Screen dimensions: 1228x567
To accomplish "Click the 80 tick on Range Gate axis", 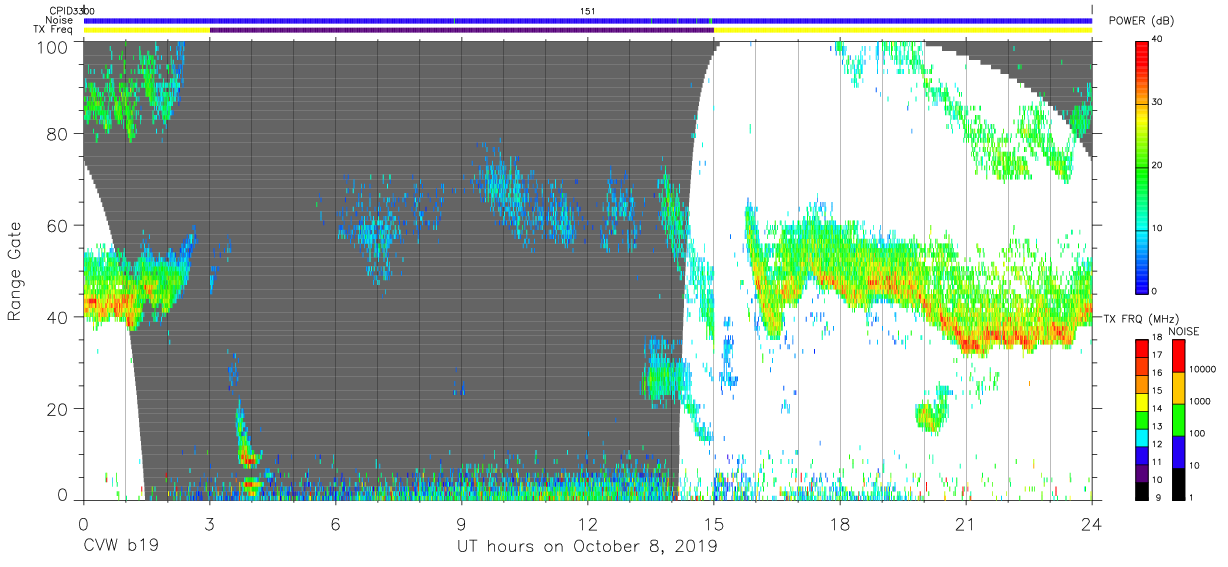I will click(58, 135).
